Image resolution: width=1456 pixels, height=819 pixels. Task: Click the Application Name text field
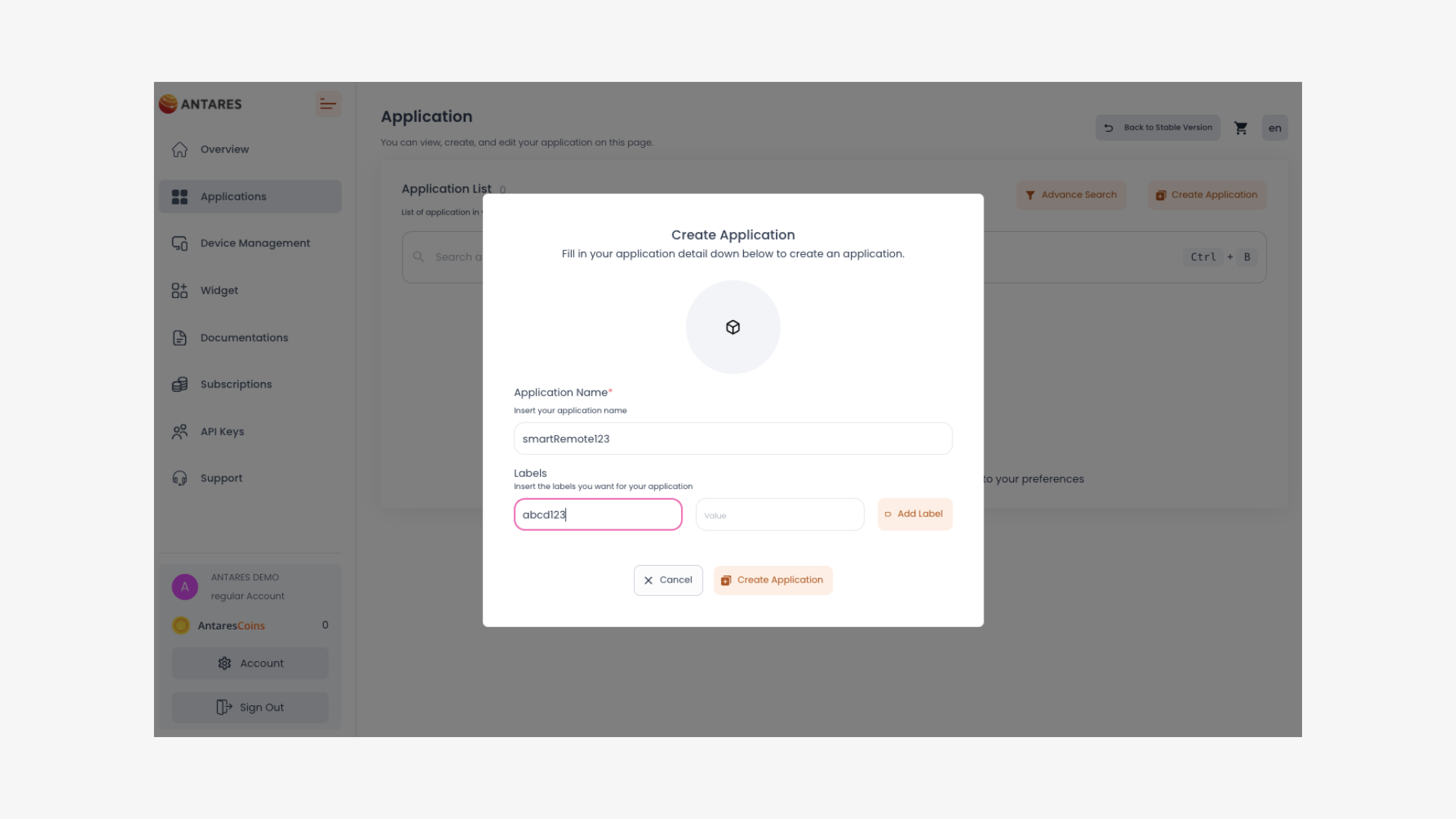pos(733,439)
